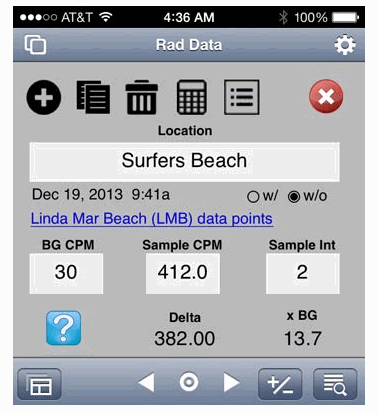Open Linda Mar Beach (LMB) data points link
378x413 pixels.
[152, 219]
